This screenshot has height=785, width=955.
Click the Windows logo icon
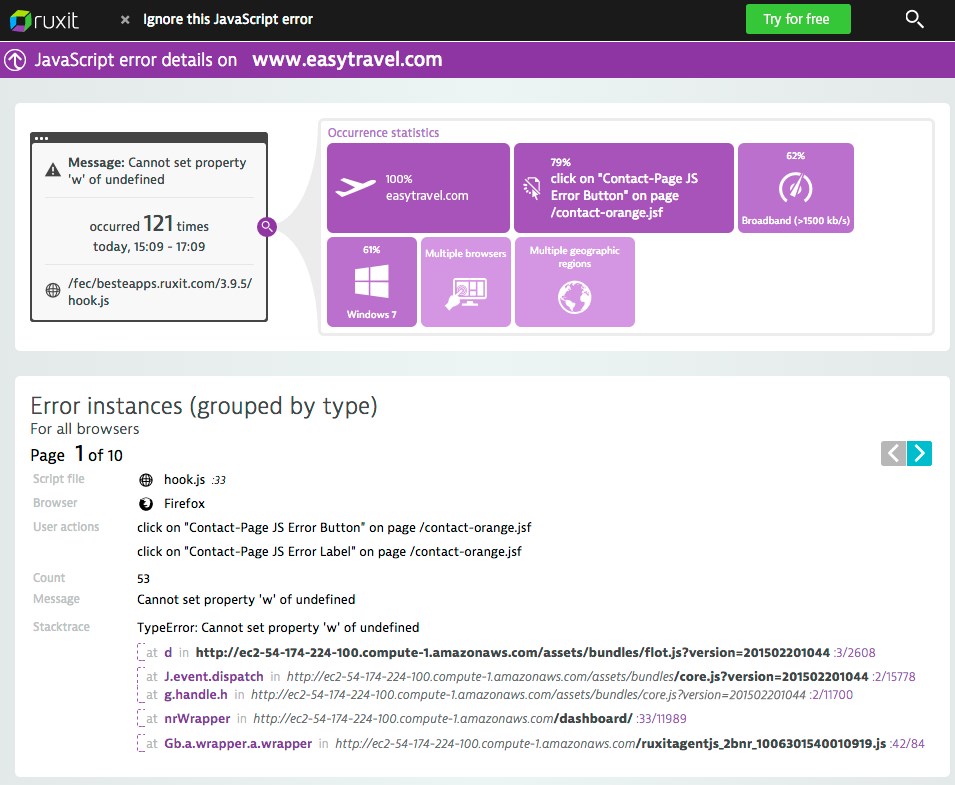coord(372,281)
